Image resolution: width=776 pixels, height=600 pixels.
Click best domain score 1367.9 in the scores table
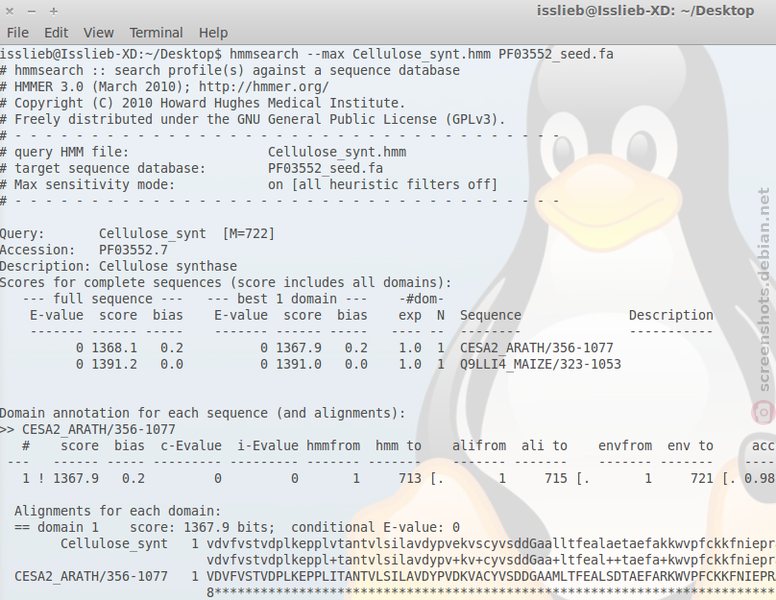click(x=298, y=348)
